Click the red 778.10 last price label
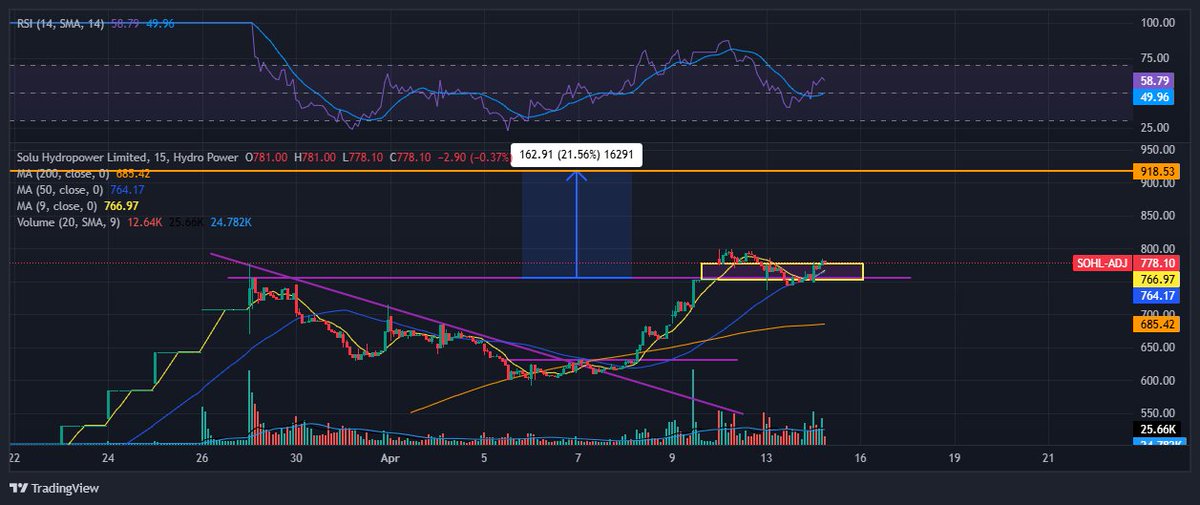Viewport: 1200px width, 505px height. (1155, 262)
